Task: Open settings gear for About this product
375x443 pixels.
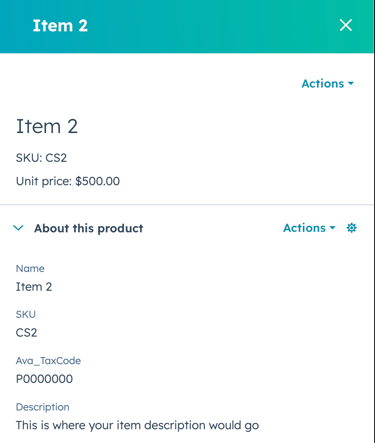Action: [x=351, y=228]
